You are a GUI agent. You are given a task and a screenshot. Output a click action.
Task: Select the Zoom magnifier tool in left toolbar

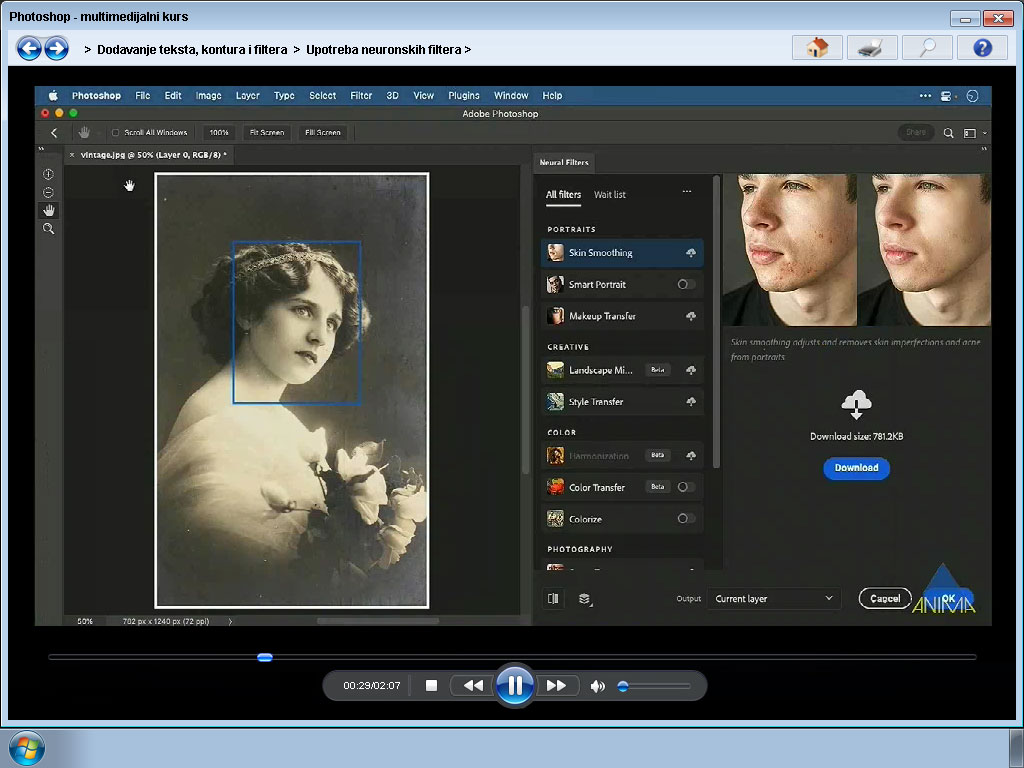coord(48,229)
